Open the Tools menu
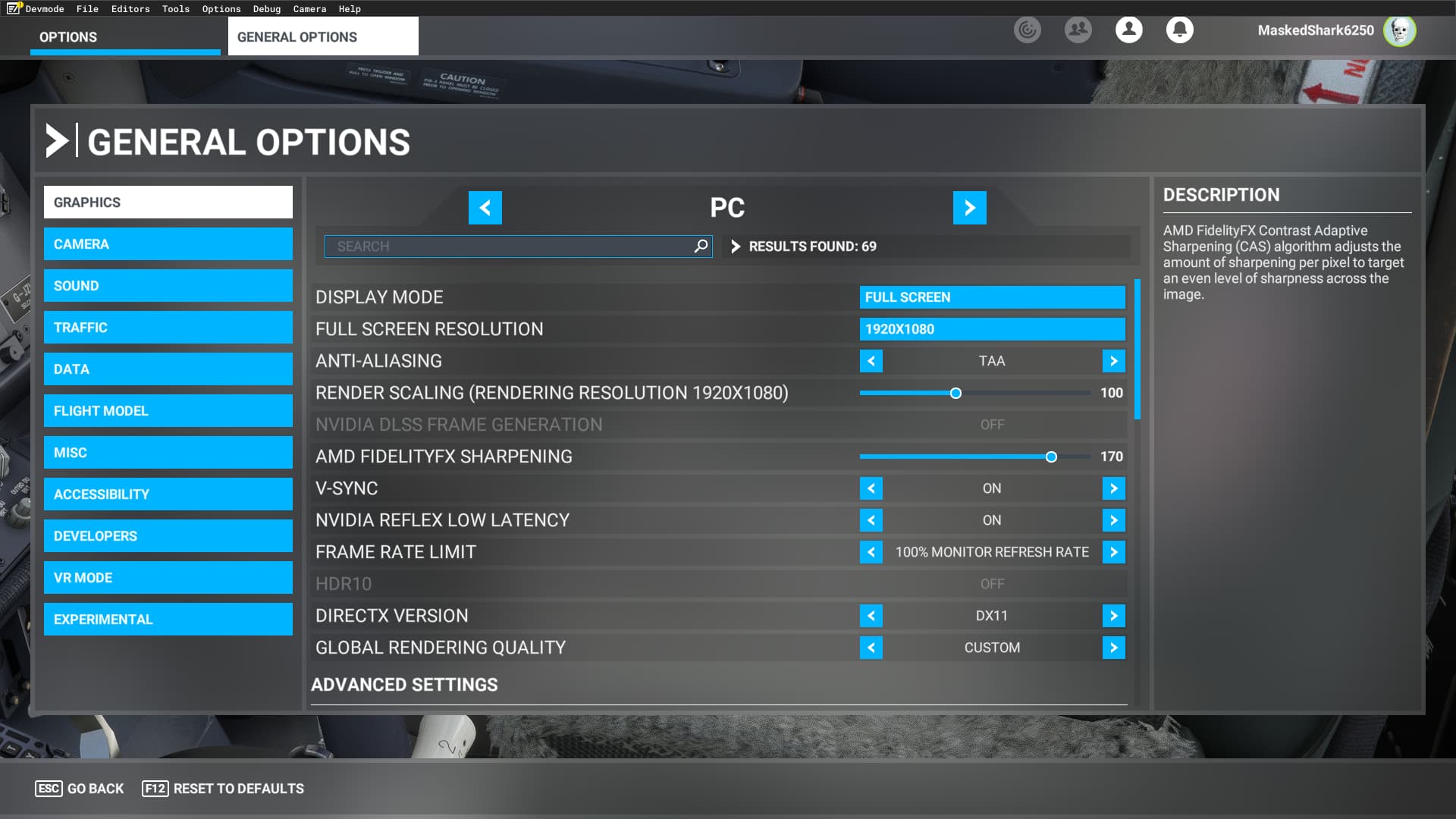This screenshot has width=1456, height=819. 174,9
